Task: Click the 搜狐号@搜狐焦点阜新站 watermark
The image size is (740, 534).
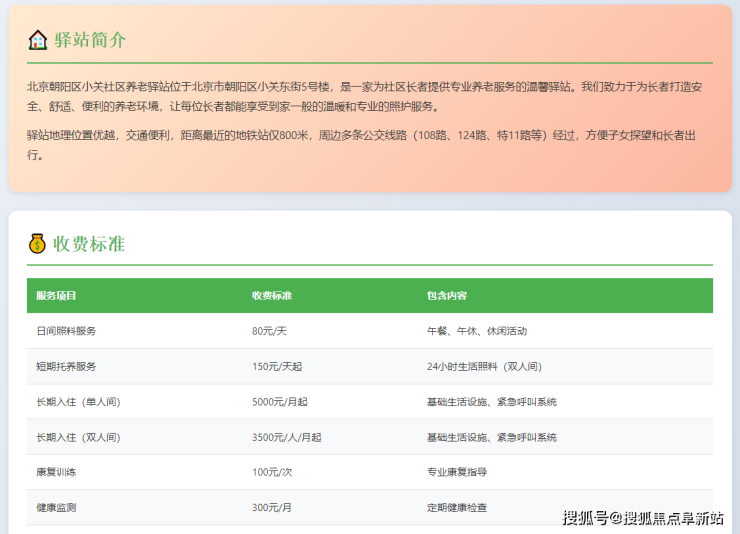Action: click(x=643, y=517)
